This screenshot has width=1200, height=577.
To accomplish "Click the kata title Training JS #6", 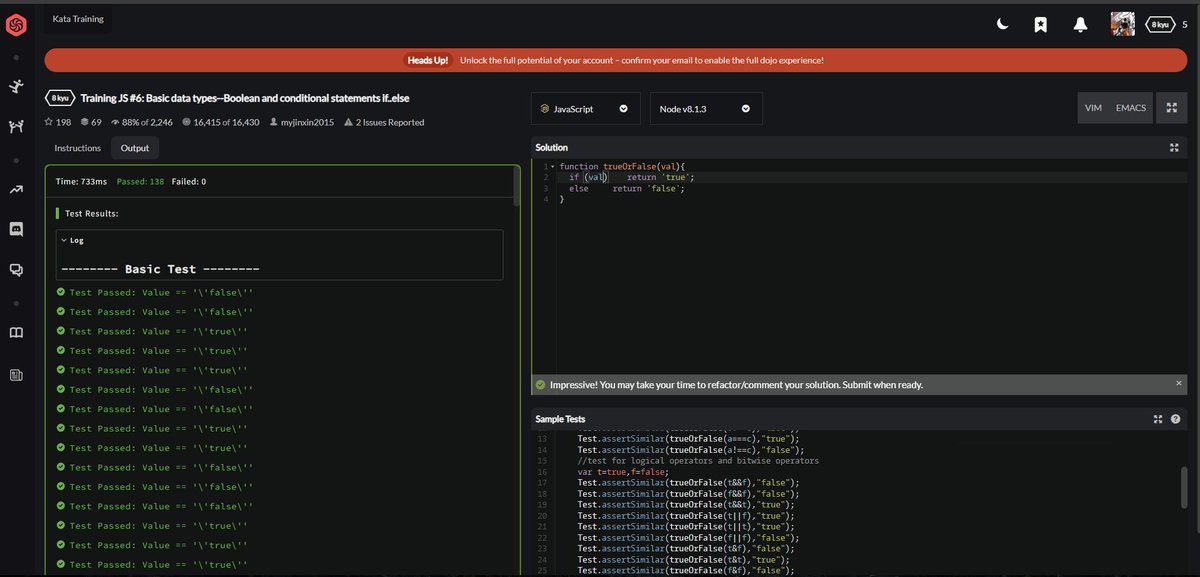I will click(x=246, y=98).
